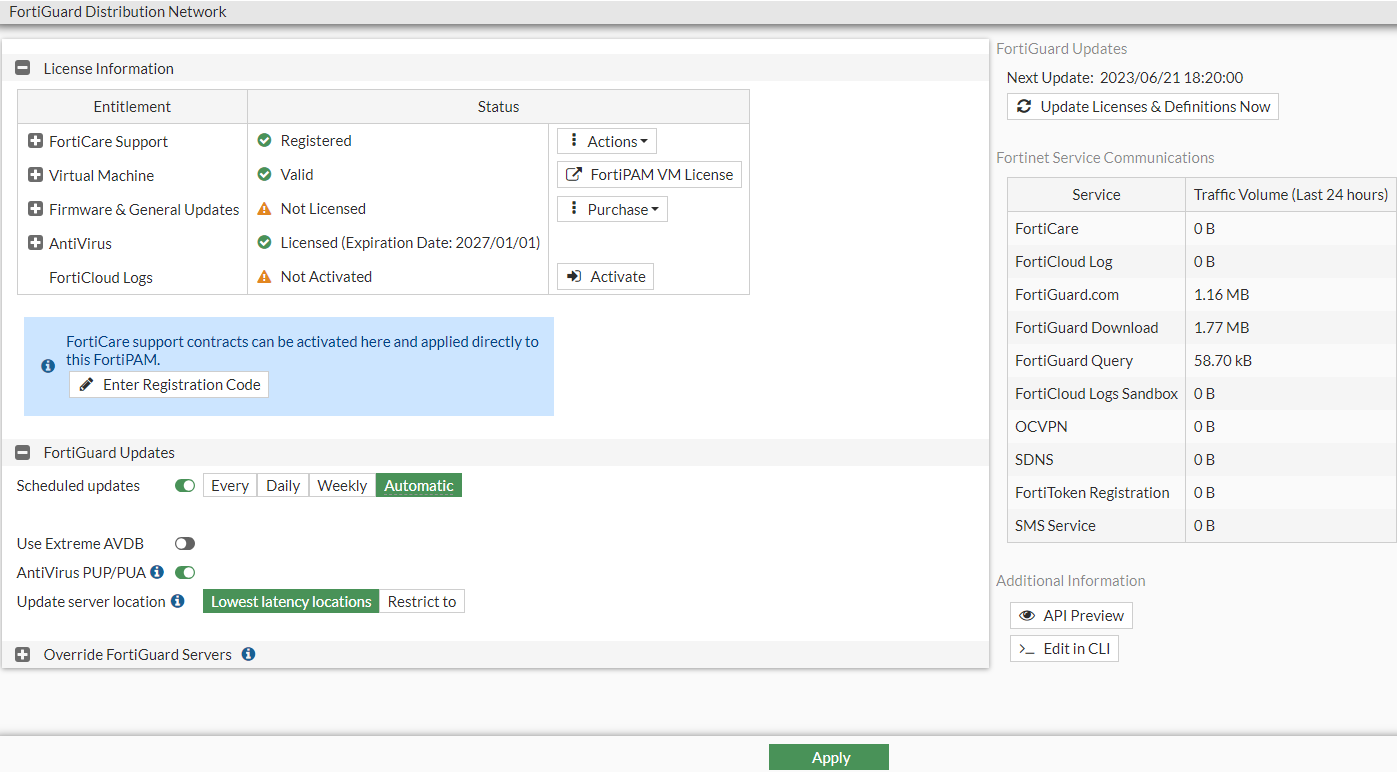This screenshot has height=772, width=1397.
Task: Disable the Scheduled updates toggle
Action: [184, 485]
